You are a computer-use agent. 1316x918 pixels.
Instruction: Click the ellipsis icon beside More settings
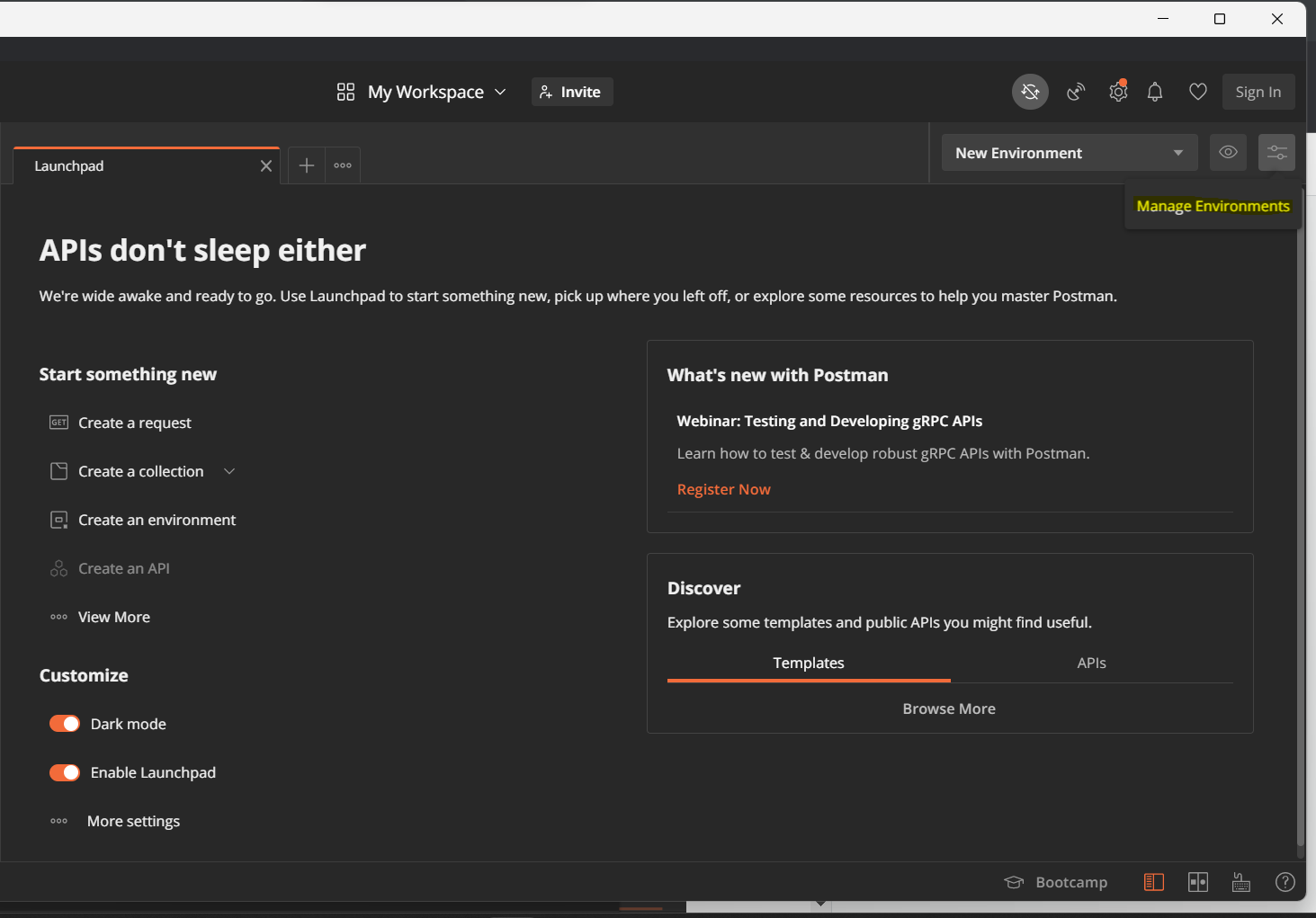point(58,821)
